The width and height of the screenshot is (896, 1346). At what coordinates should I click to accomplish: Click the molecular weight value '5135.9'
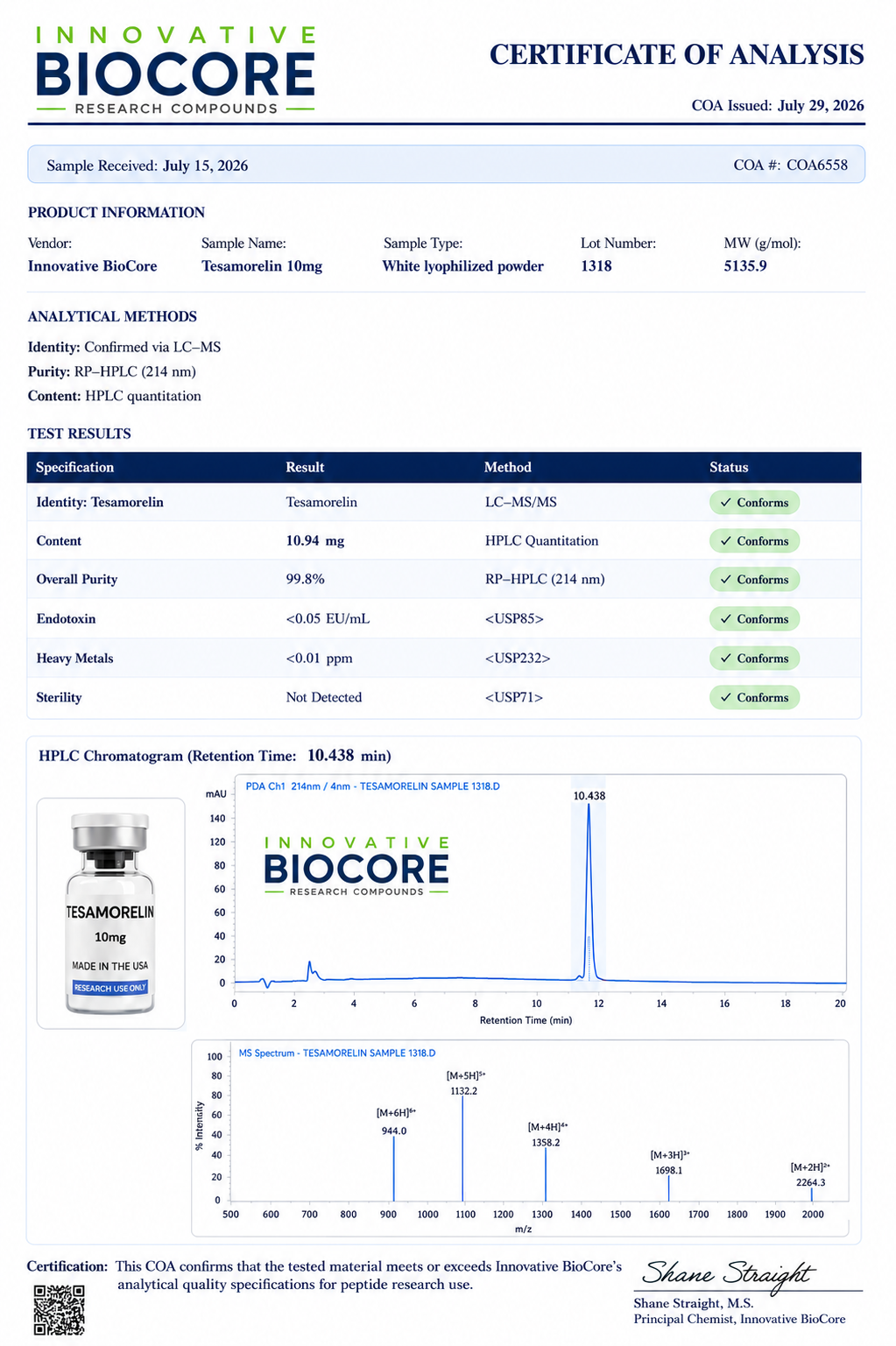pos(745,266)
